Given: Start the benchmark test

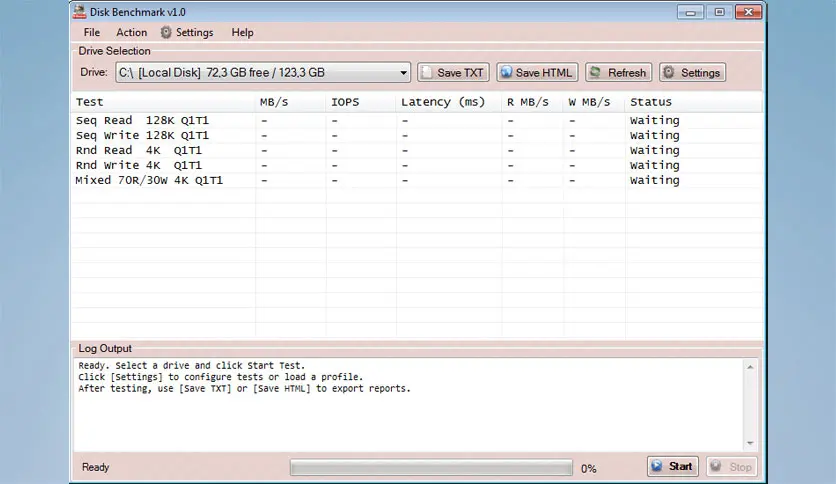Looking at the screenshot, I should click(672, 466).
